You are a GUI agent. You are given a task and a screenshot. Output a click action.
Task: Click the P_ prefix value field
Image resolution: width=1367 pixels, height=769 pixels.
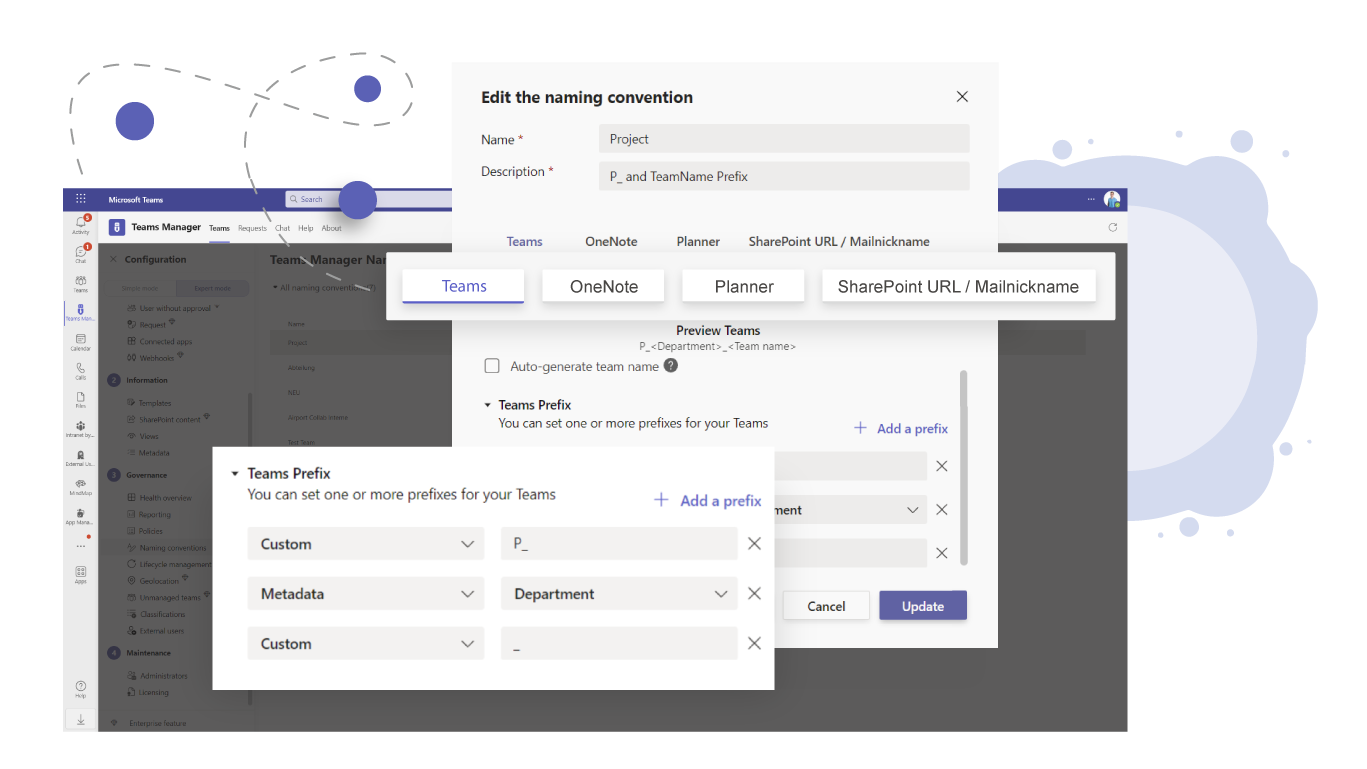(x=619, y=544)
